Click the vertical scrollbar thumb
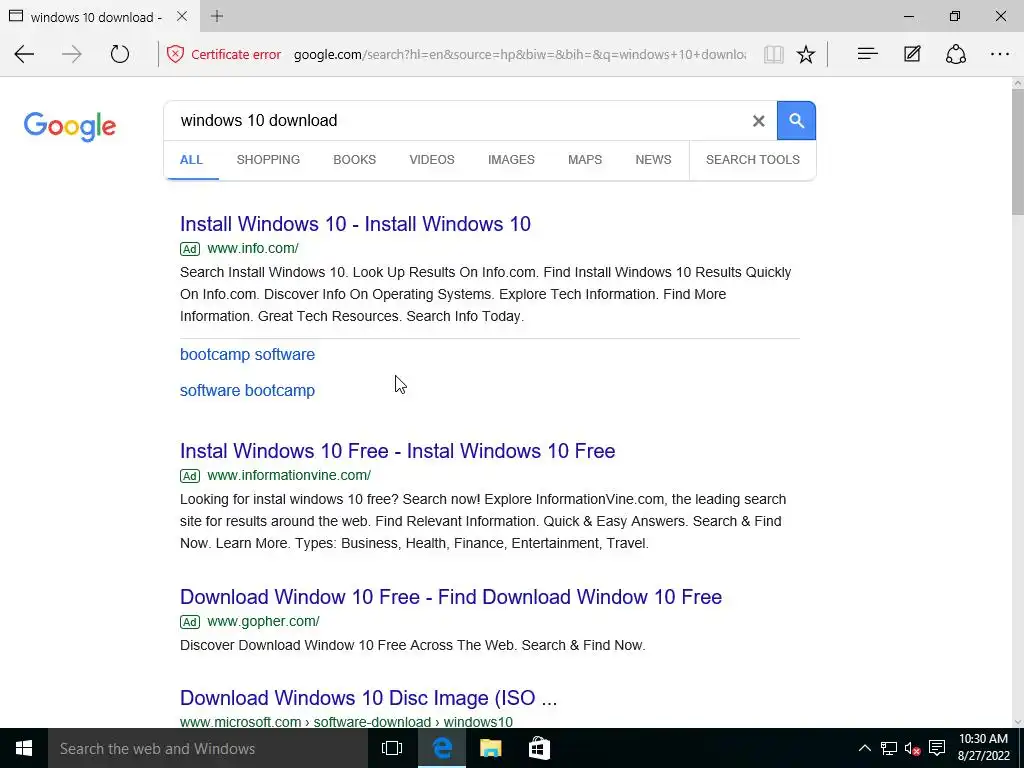 (1017, 152)
